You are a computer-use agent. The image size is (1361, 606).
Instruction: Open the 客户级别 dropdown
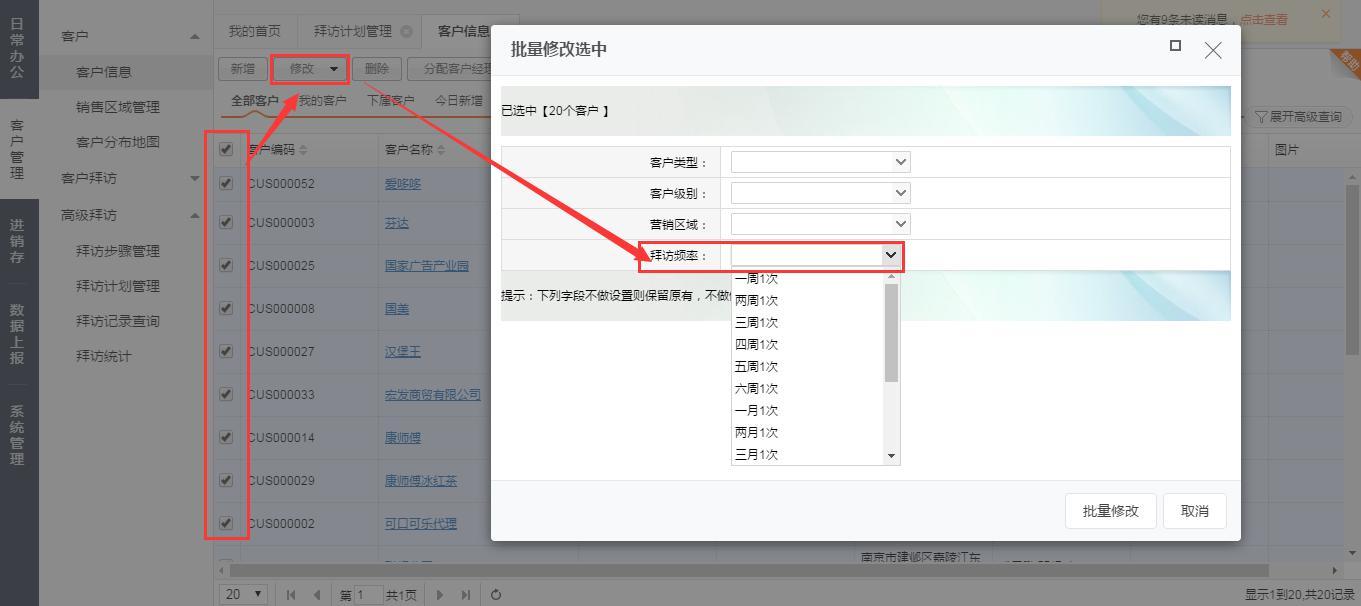click(820, 193)
